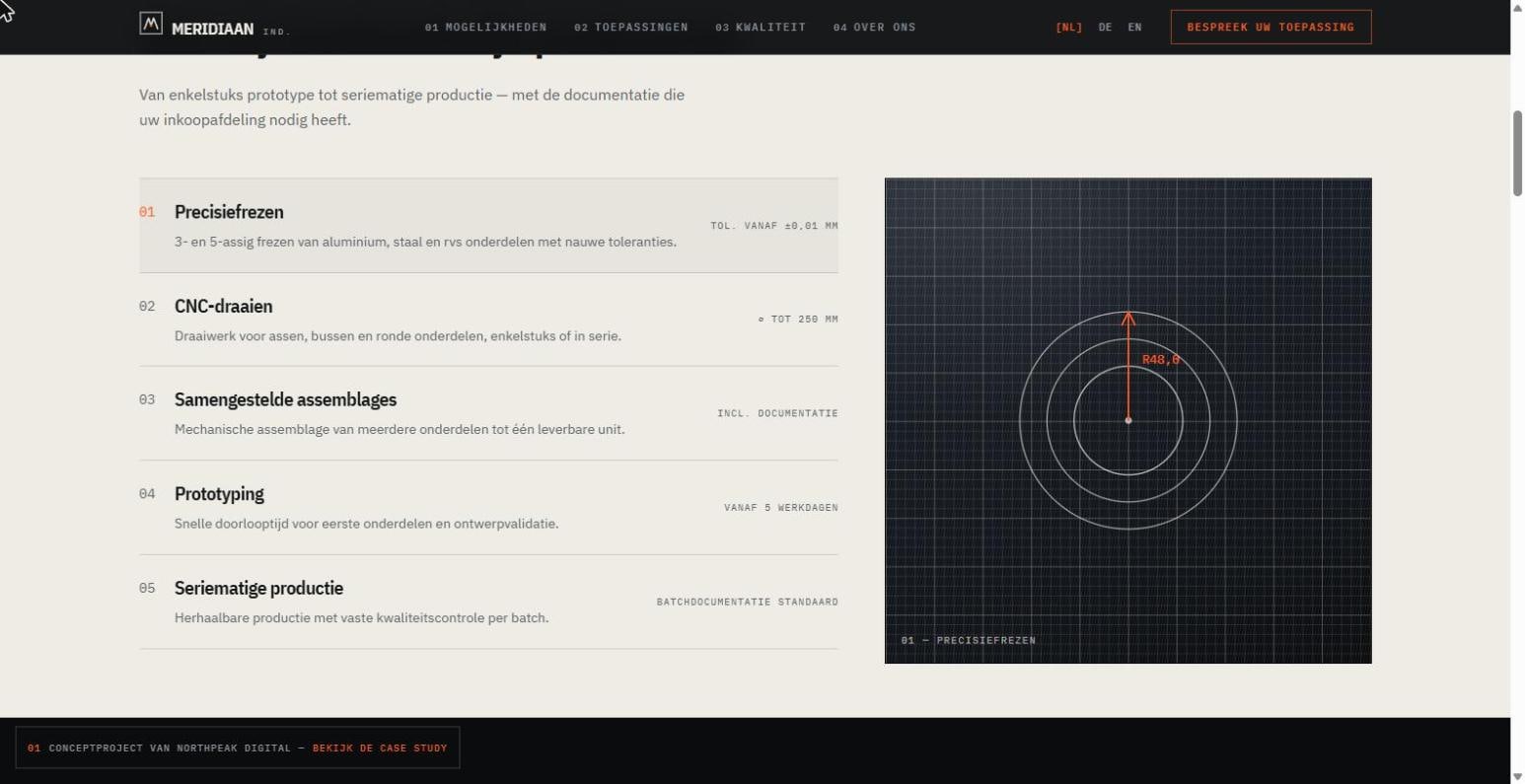Select the NL language option
The height and width of the screenshot is (784, 1525).
(1068, 28)
